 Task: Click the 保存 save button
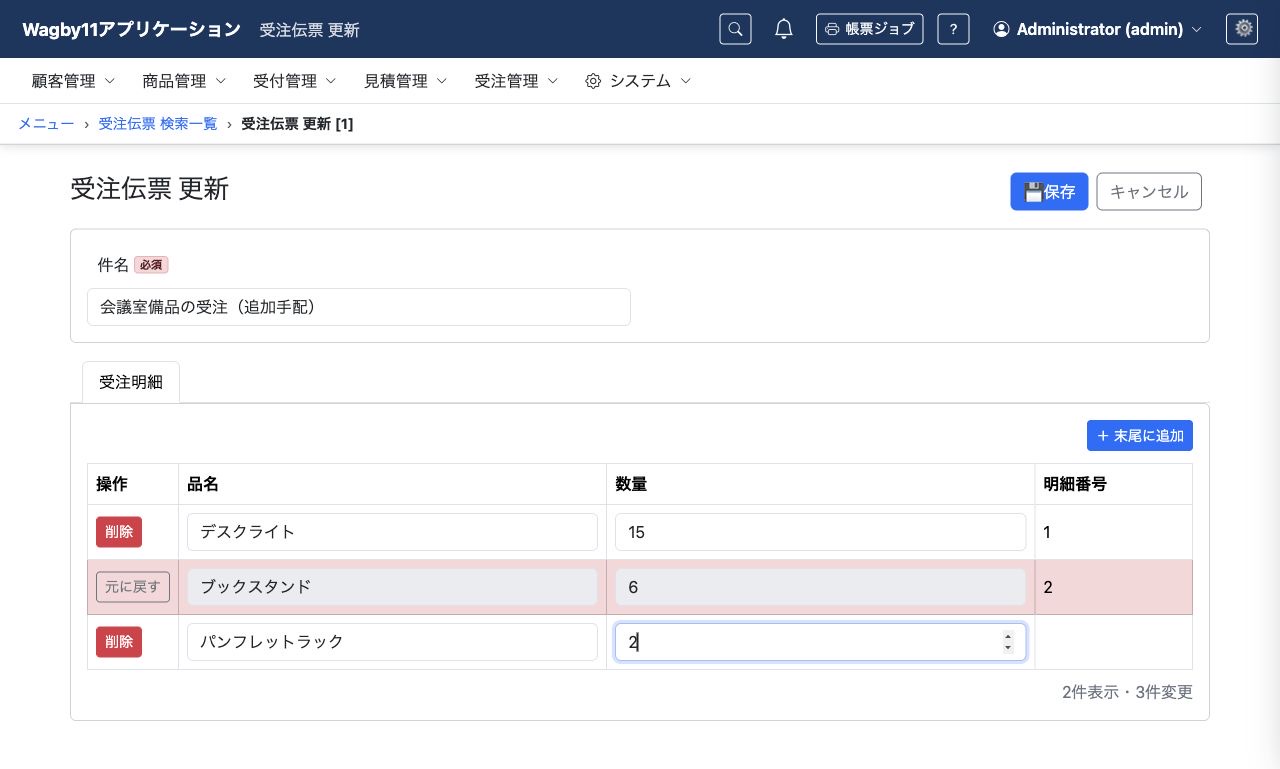(x=1049, y=192)
